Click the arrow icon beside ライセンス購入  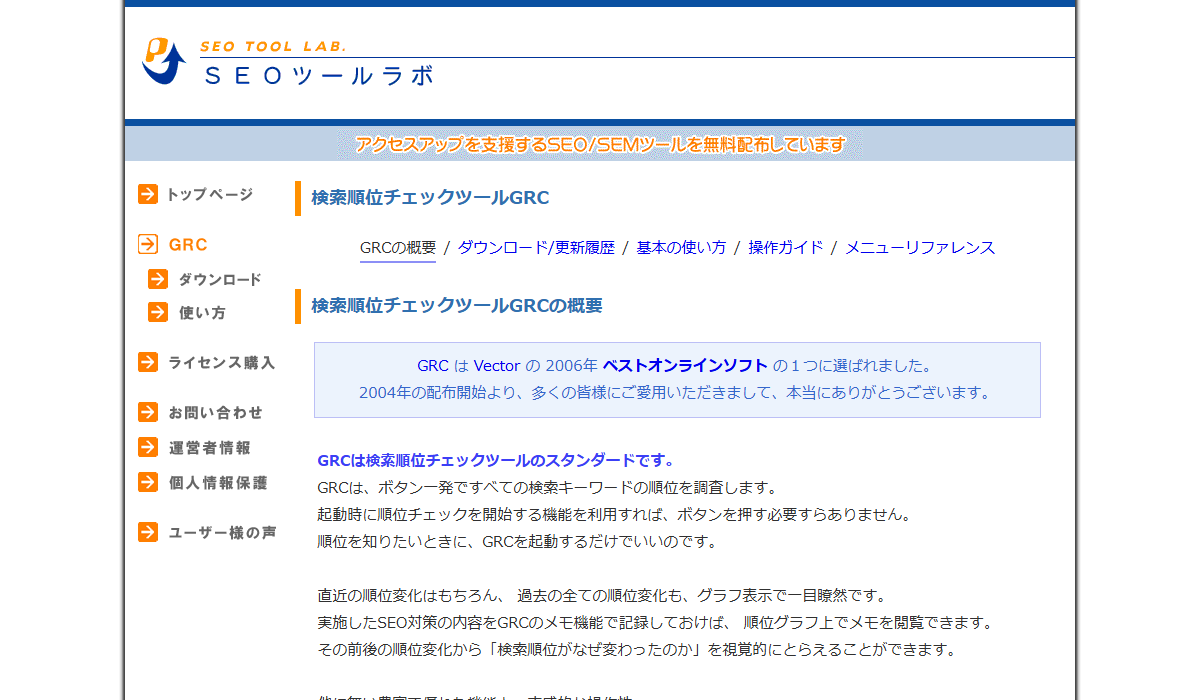coord(146,362)
